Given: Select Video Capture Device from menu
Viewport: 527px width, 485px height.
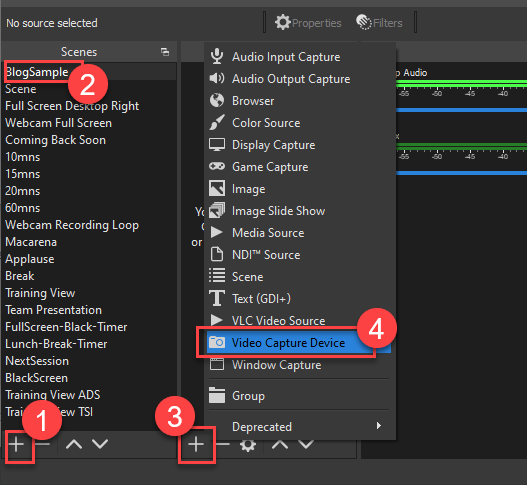Looking at the screenshot, I should [299, 342].
